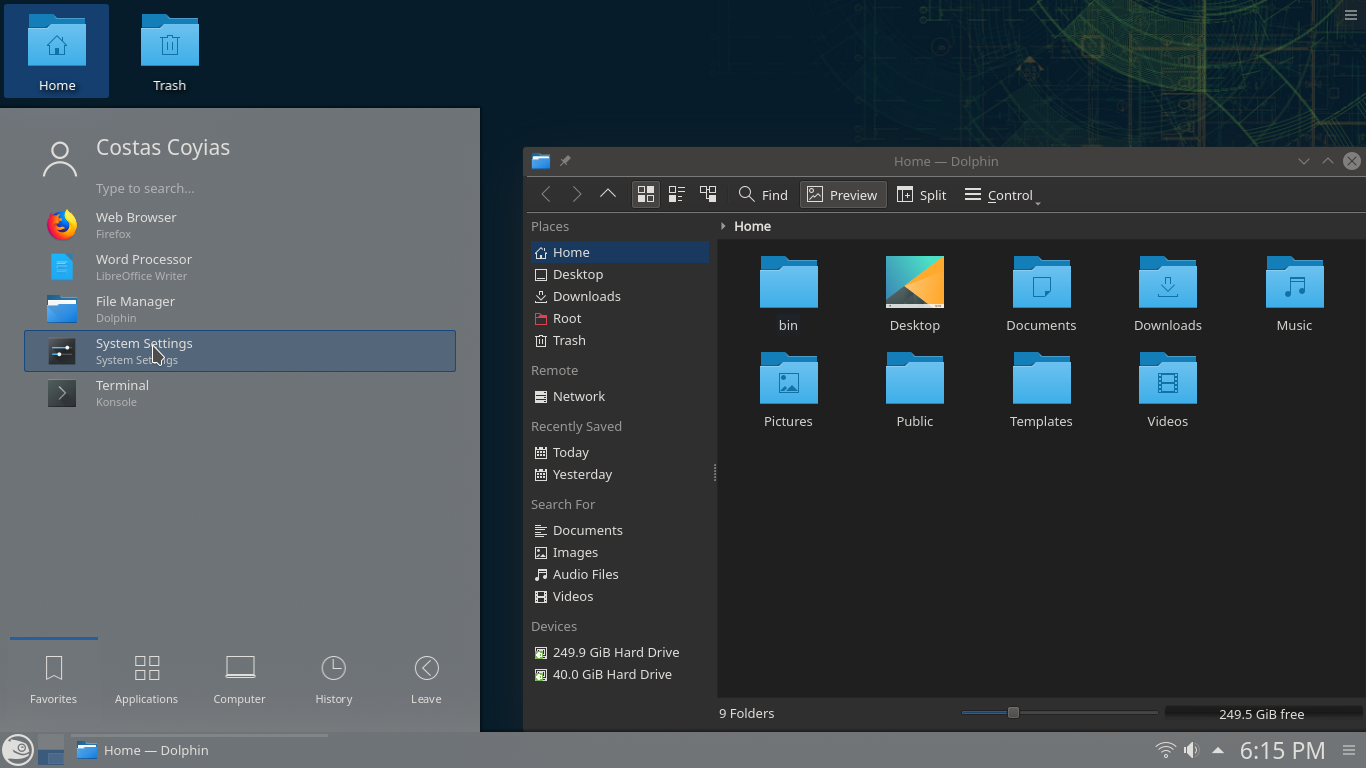1366x768 pixels.
Task: Open the Control menu in Dolphin
Action: coord(1000,195)
